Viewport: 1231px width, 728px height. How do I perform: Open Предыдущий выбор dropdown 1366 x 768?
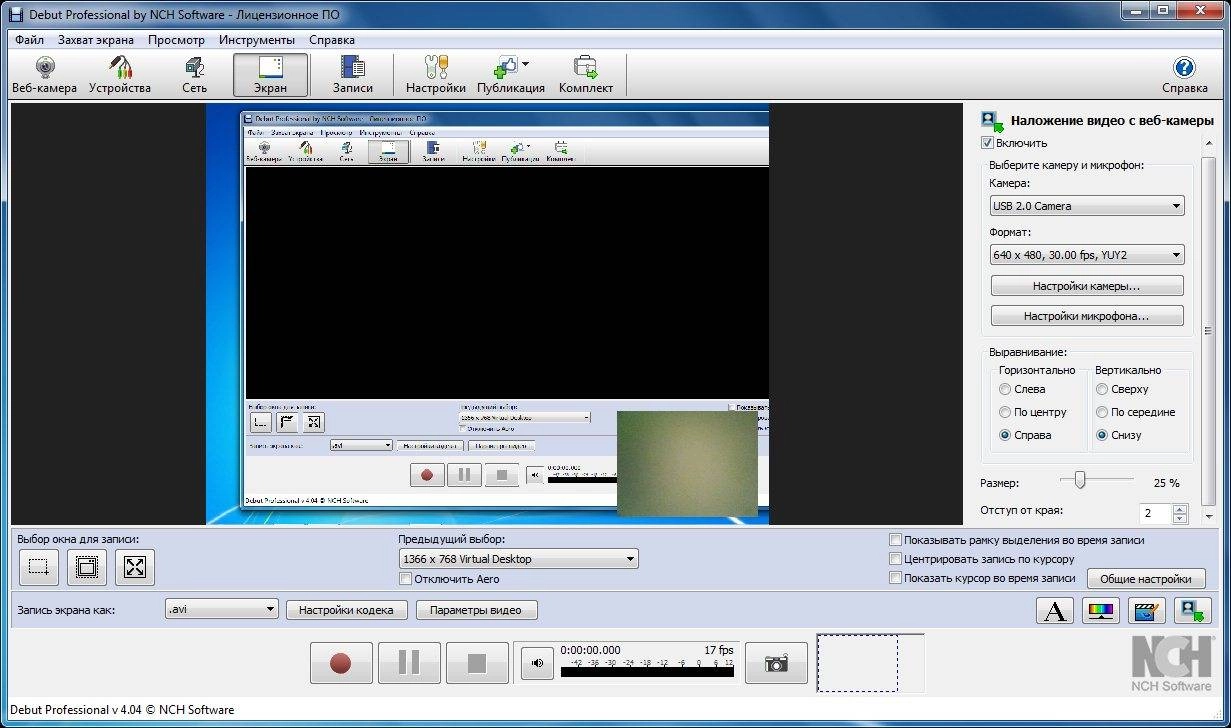click(x=518, y=559)
